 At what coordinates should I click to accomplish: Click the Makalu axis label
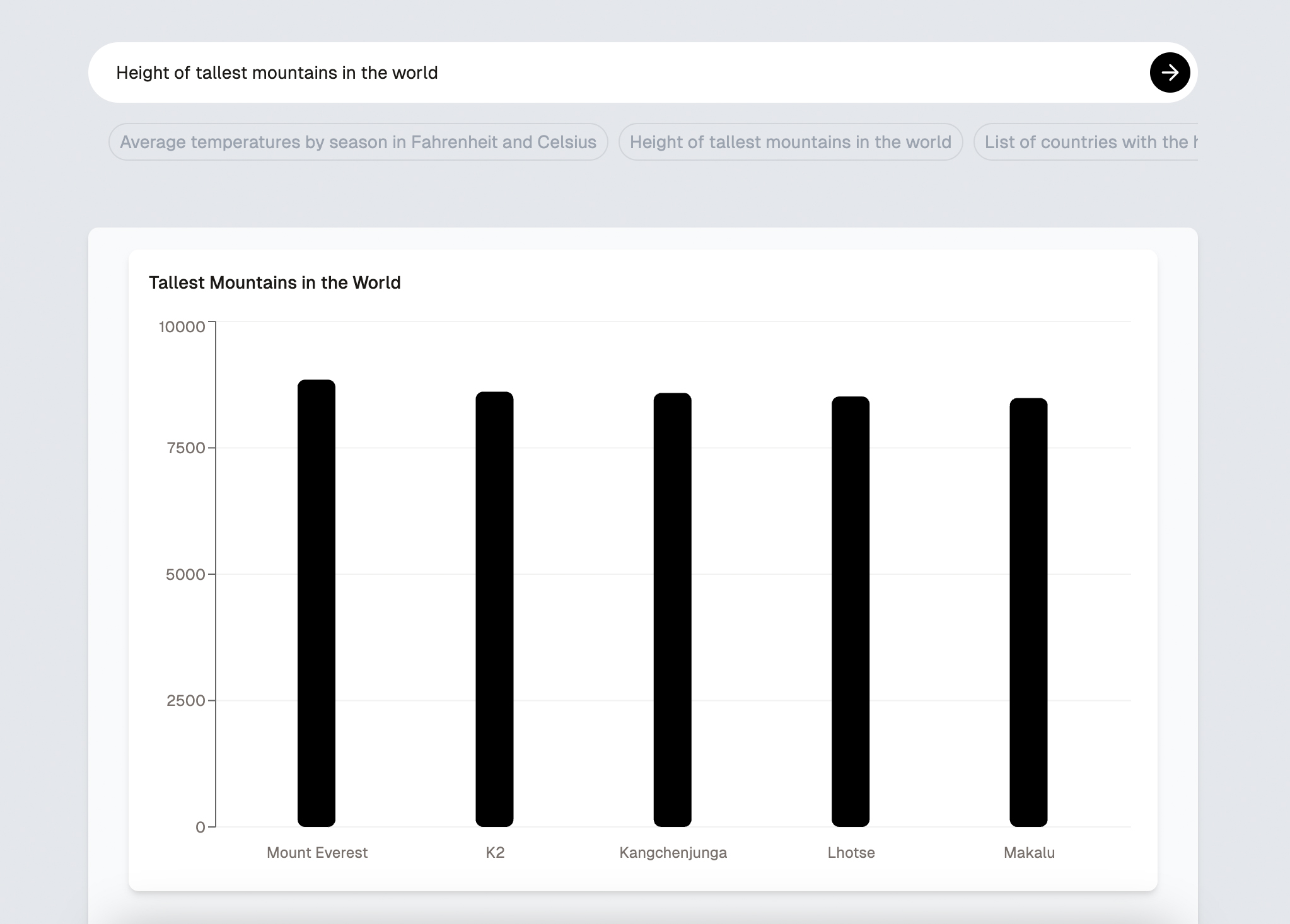(x=1029, y=853)
